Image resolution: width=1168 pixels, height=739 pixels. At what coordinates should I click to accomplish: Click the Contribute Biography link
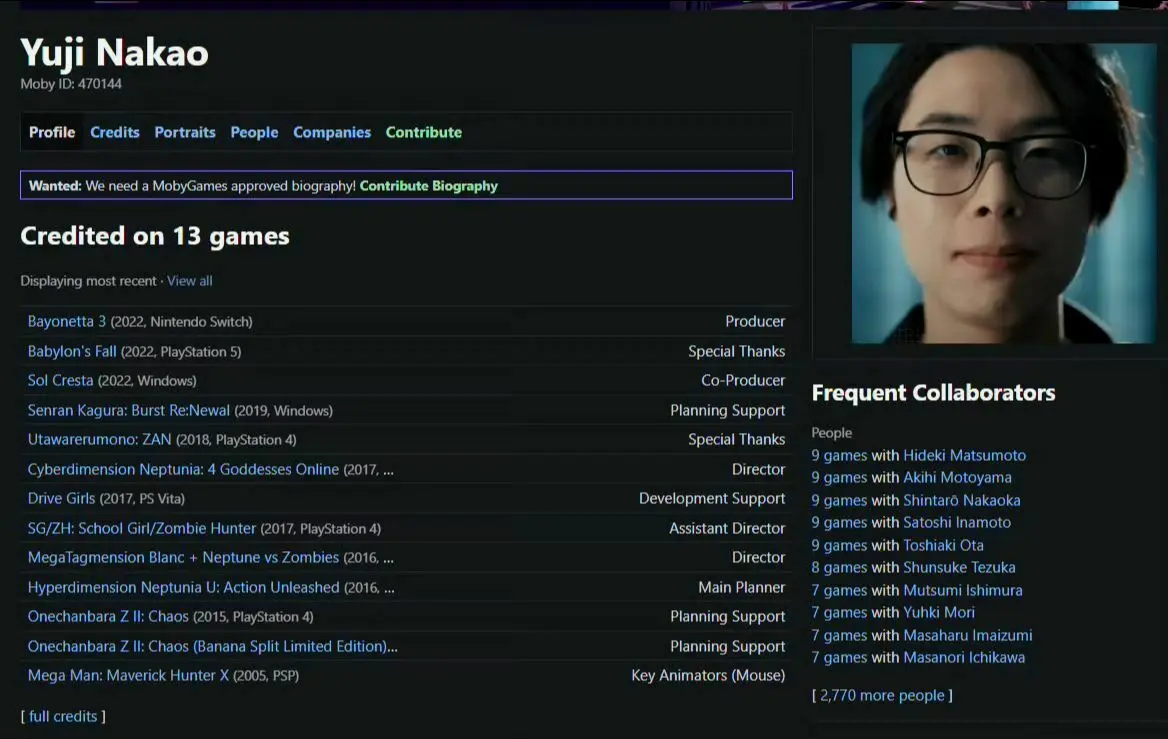tap(428, 186)
